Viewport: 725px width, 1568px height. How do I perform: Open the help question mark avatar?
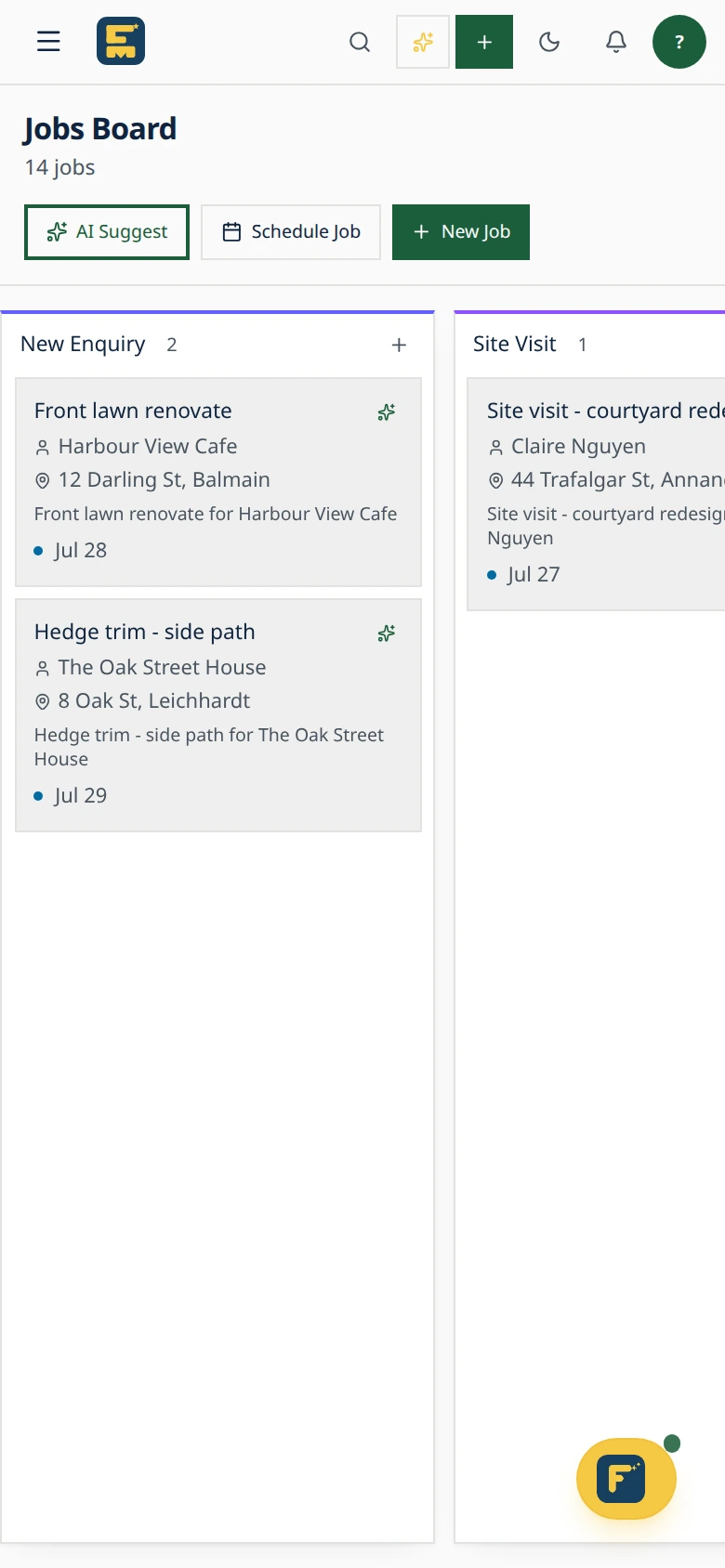pos(679,42)
